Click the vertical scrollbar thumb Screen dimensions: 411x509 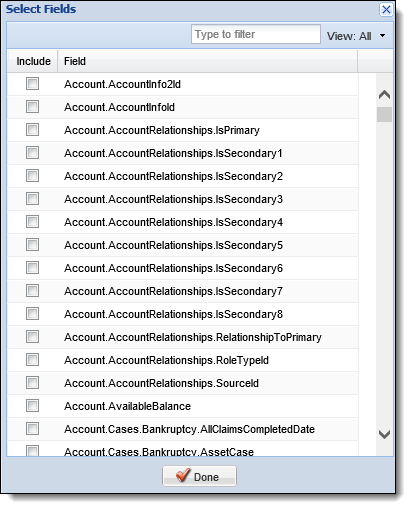point(384,114)
